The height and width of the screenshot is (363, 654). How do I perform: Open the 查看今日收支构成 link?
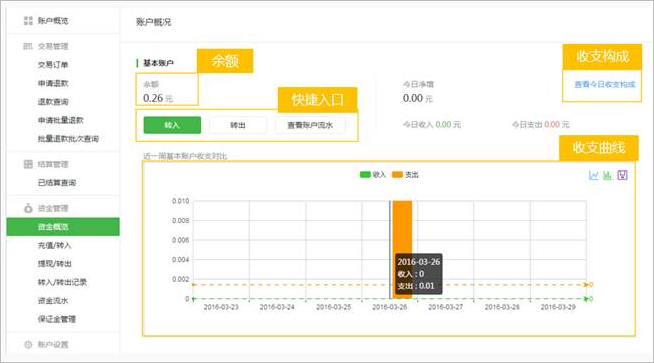[604, 84]
